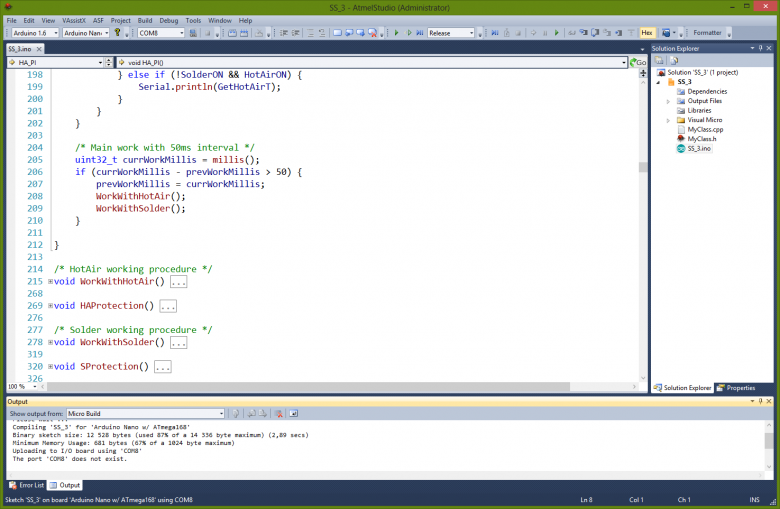Click the Formatter toolbar button
The image size is (780, 509).
tap(707, 33)
